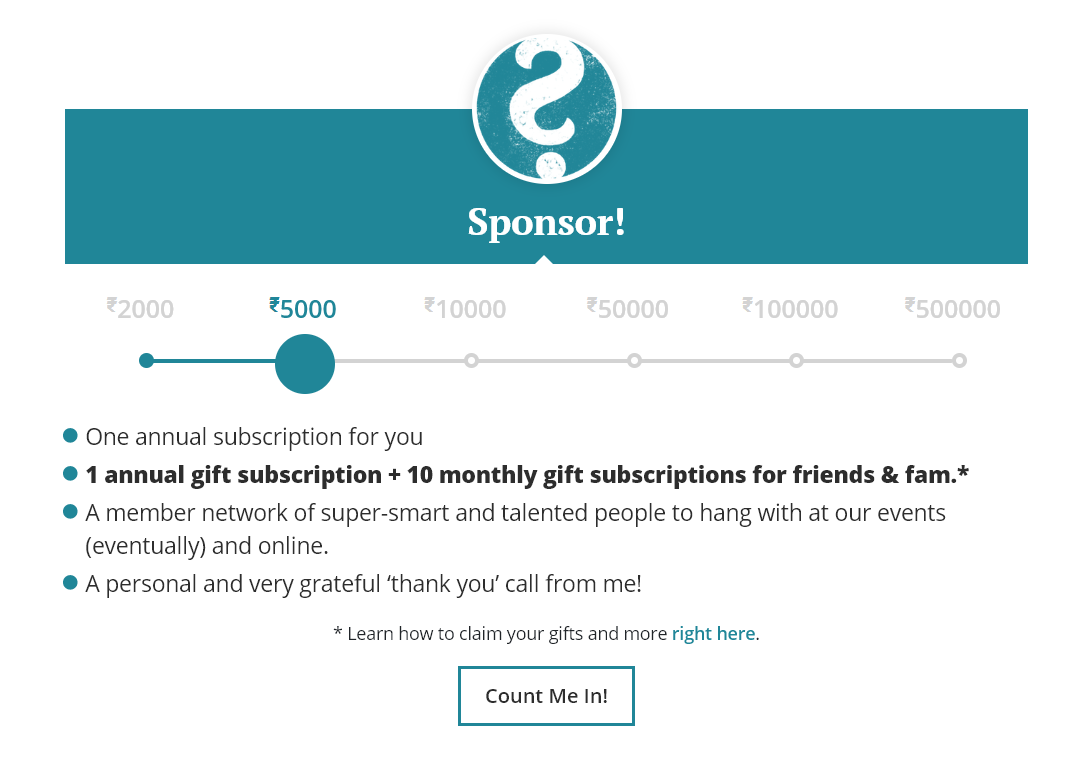Click the large ₹5000 slider handle
This screenshot has height=763, width=1091.
click(305, 364)
